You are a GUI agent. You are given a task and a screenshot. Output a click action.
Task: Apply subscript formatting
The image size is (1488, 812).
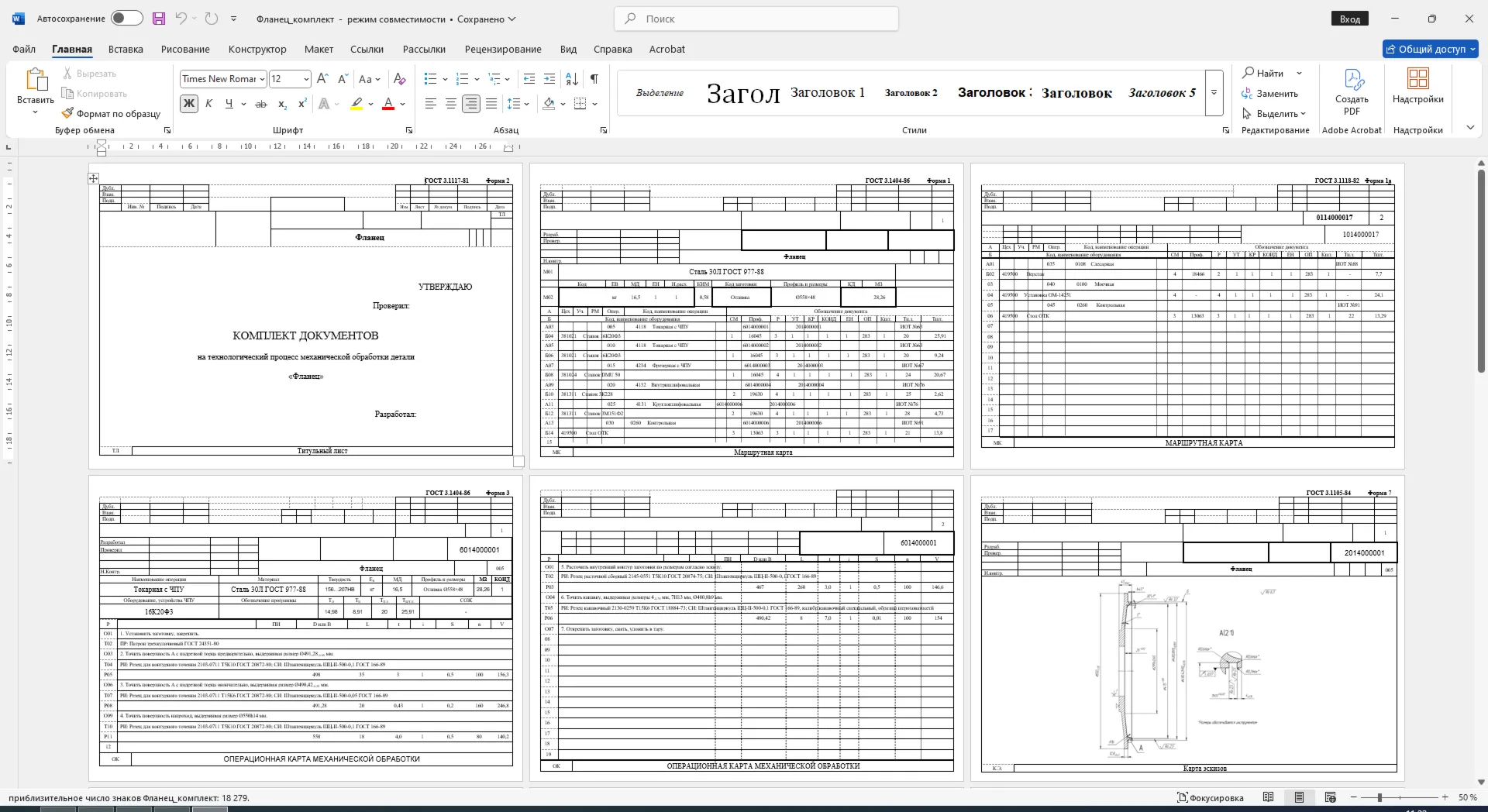282,104
